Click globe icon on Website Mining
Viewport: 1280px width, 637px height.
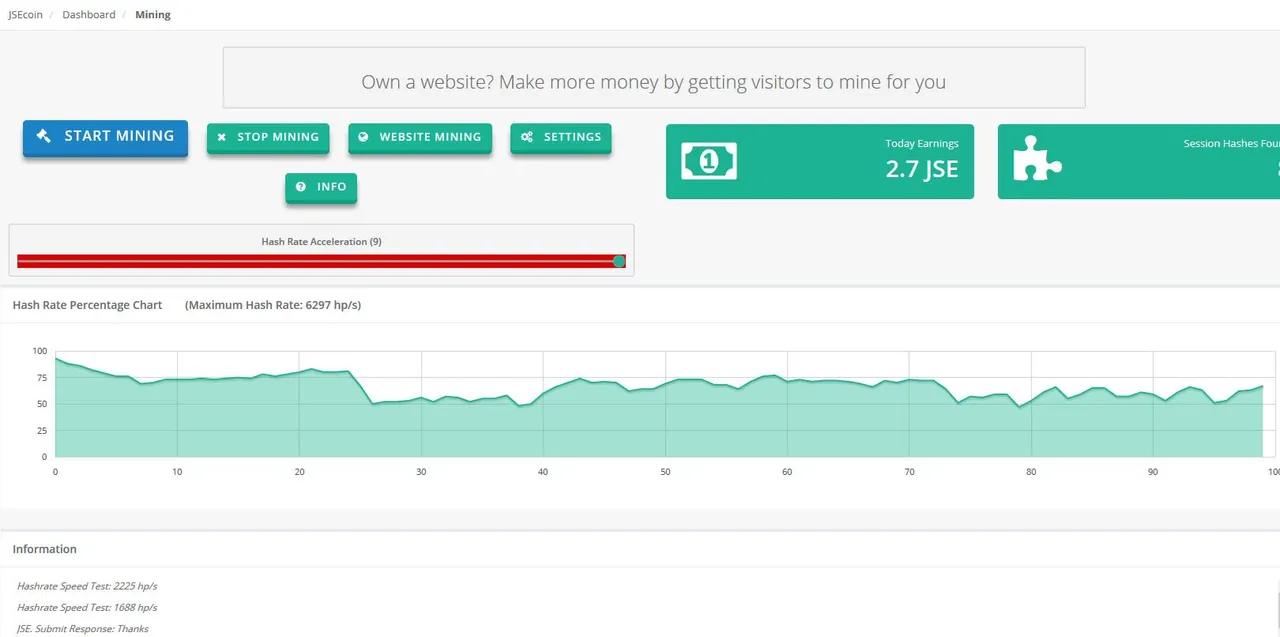pos(364,137)
